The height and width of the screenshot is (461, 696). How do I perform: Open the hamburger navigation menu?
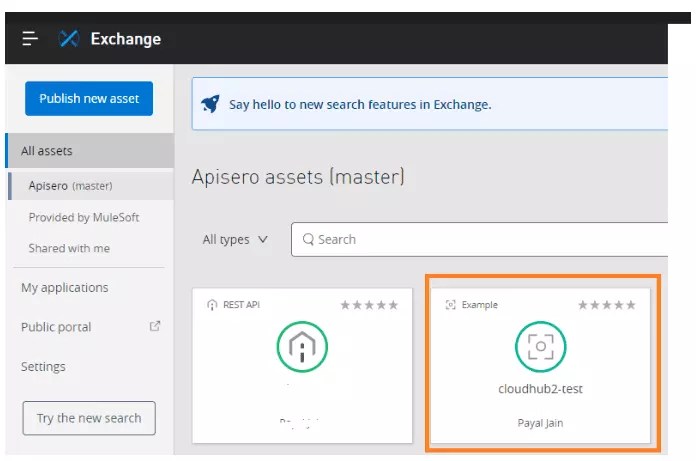pyautogui.click(x=30, y=39)
